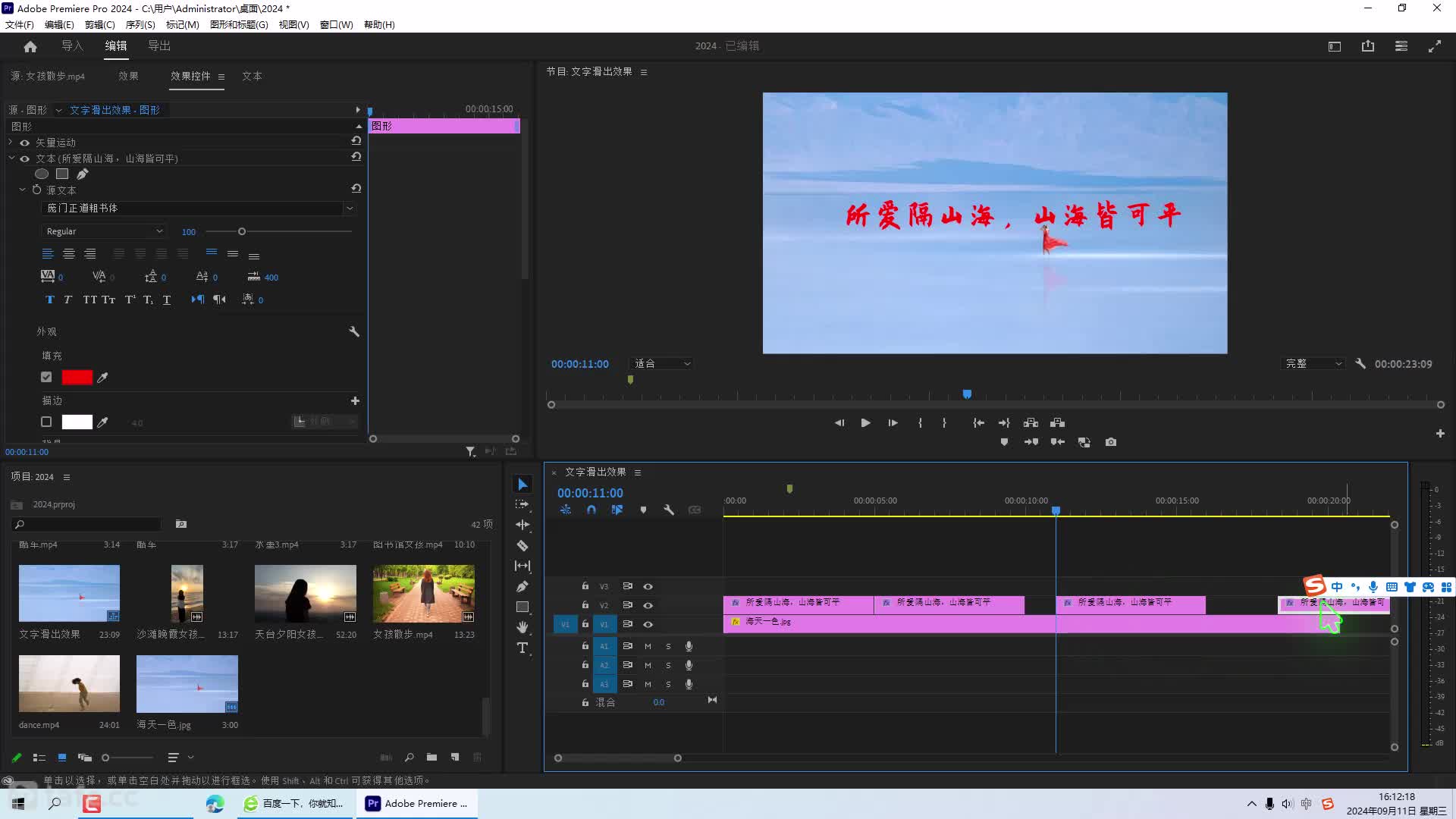Click the Home icon

point(30,46)
